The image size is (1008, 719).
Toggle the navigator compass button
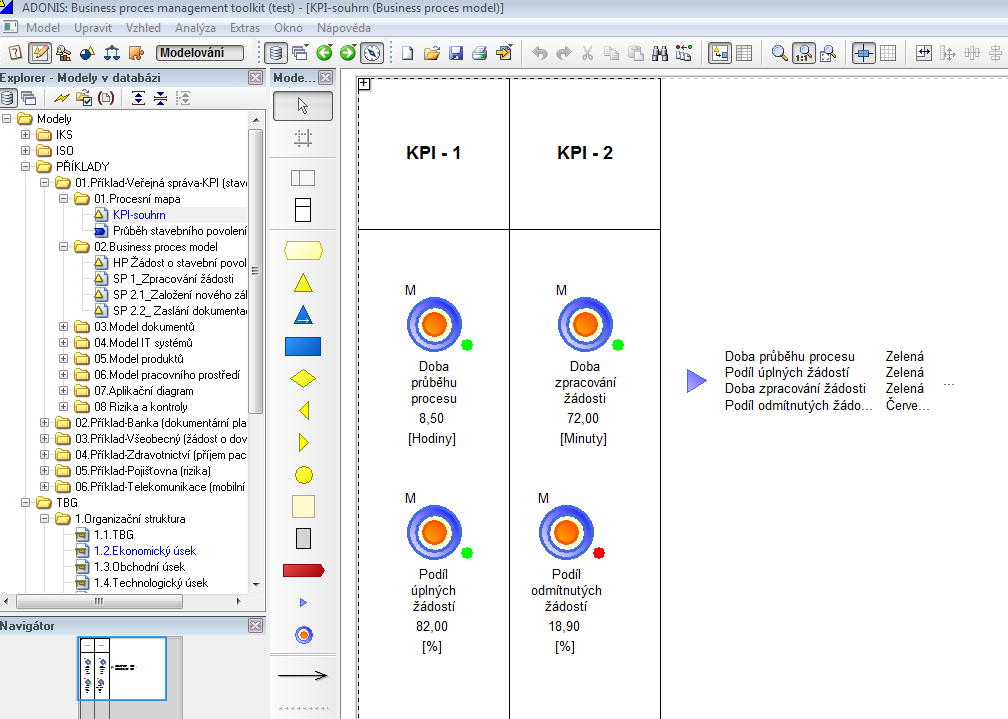tap(372, 53)
